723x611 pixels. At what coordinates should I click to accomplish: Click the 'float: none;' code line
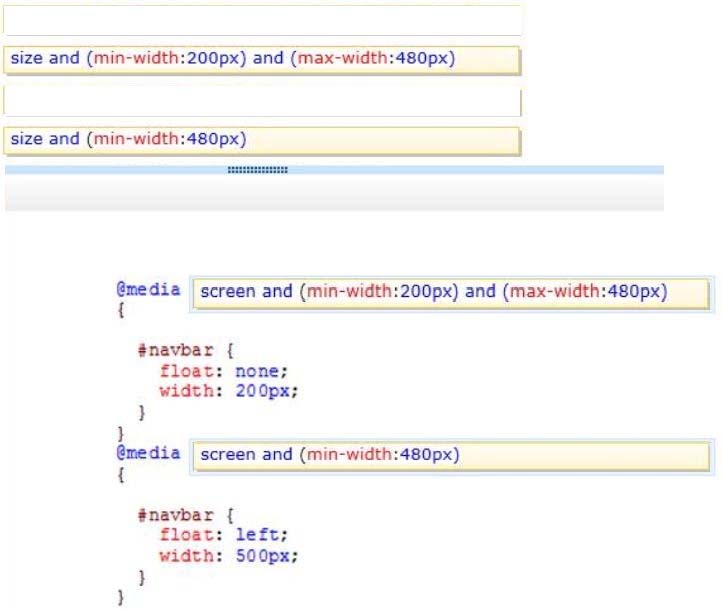click(x=224, y=371)
